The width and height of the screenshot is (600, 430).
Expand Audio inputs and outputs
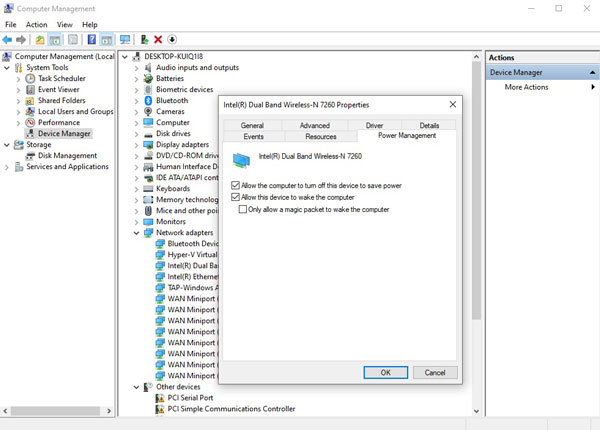(137, 68)
